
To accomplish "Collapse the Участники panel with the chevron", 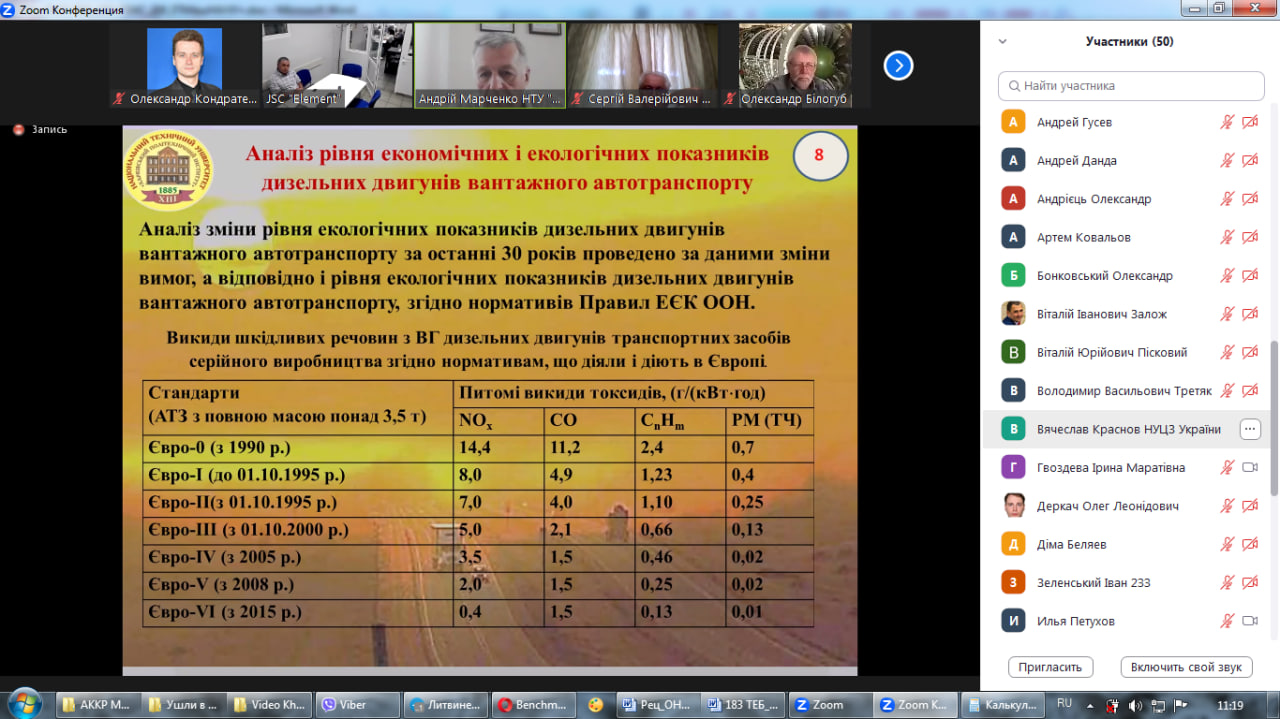I will click(1002, 42).
